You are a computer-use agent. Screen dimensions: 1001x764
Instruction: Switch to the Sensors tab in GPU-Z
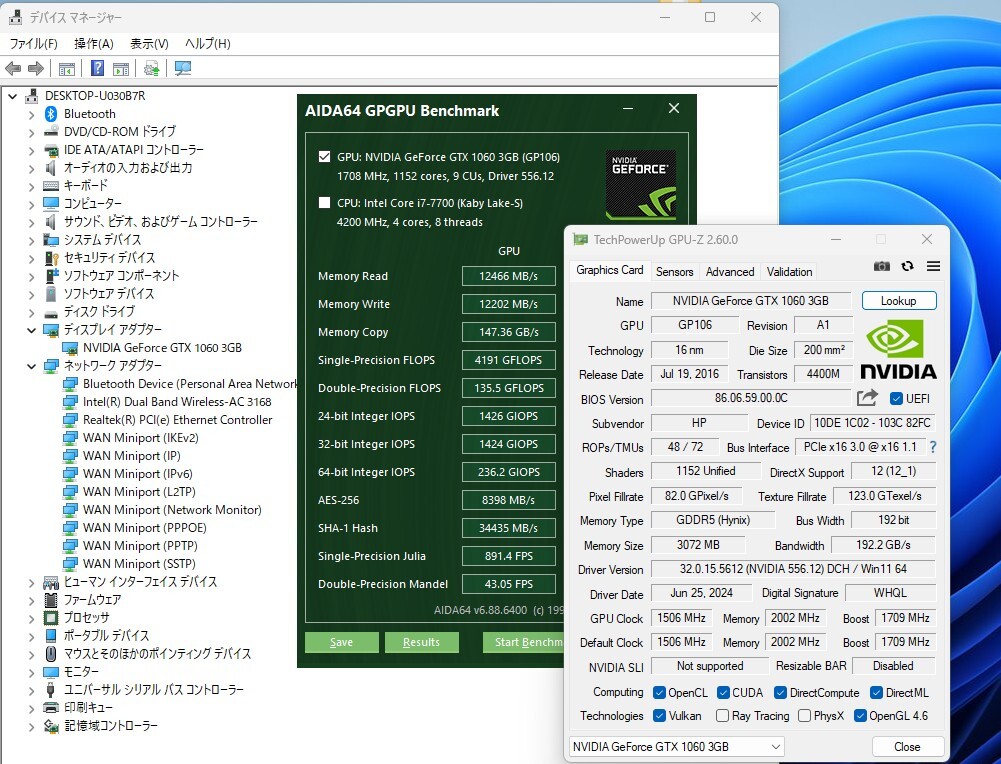(674, 271)
